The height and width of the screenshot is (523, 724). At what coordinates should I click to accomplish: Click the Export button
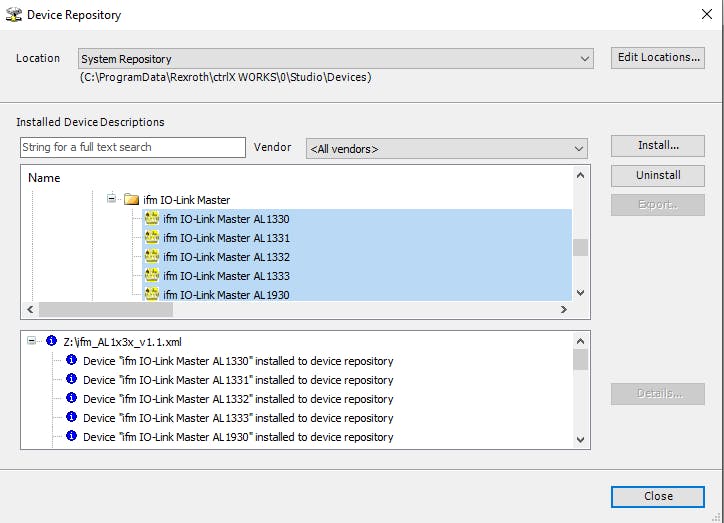(x=658, y=205)
